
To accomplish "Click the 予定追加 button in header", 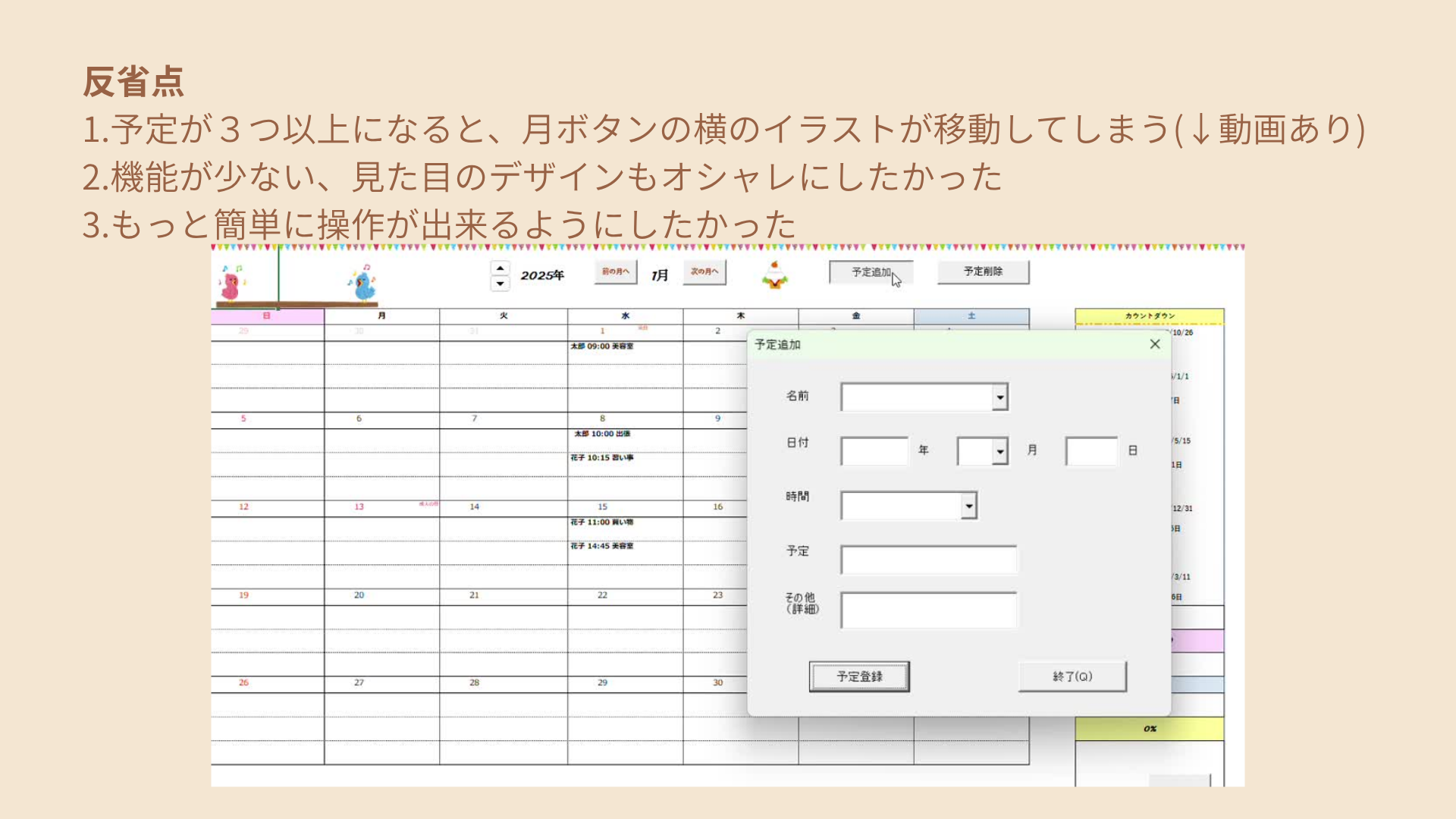I will pyautogui.click(x=870, y=272).
